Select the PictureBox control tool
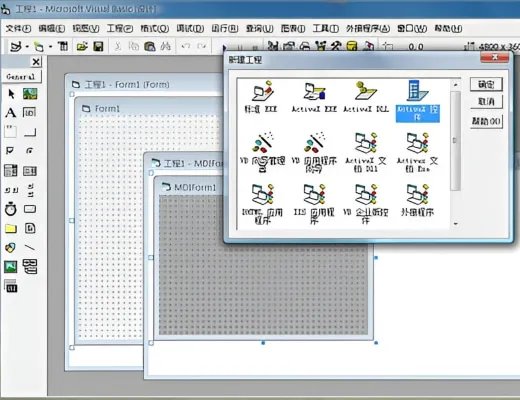This screenshot has height=400, width=520. 30,94
